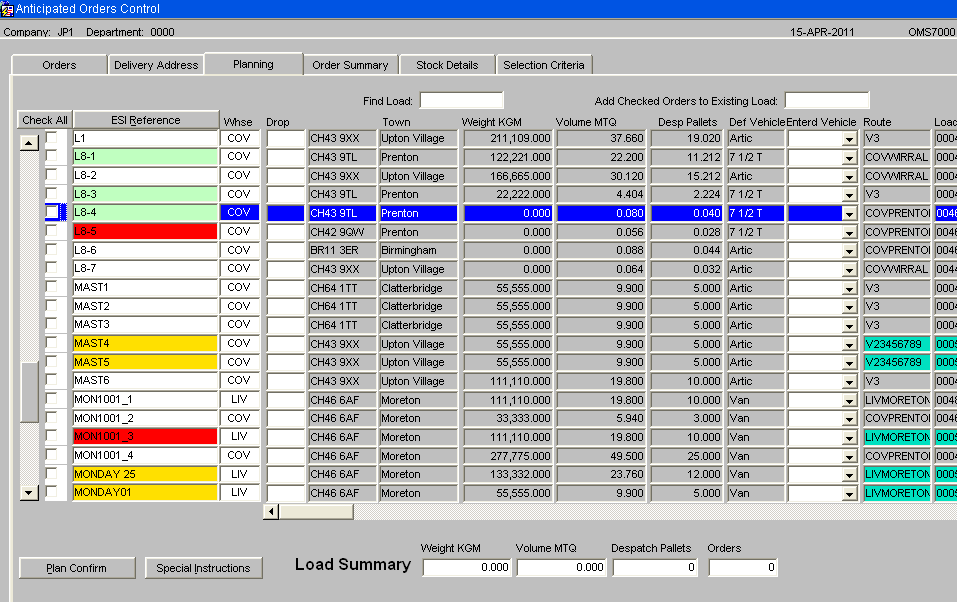The image size is (957, 602).
Task: Click the red MON1001_3 reference cell
Action: 145,437
